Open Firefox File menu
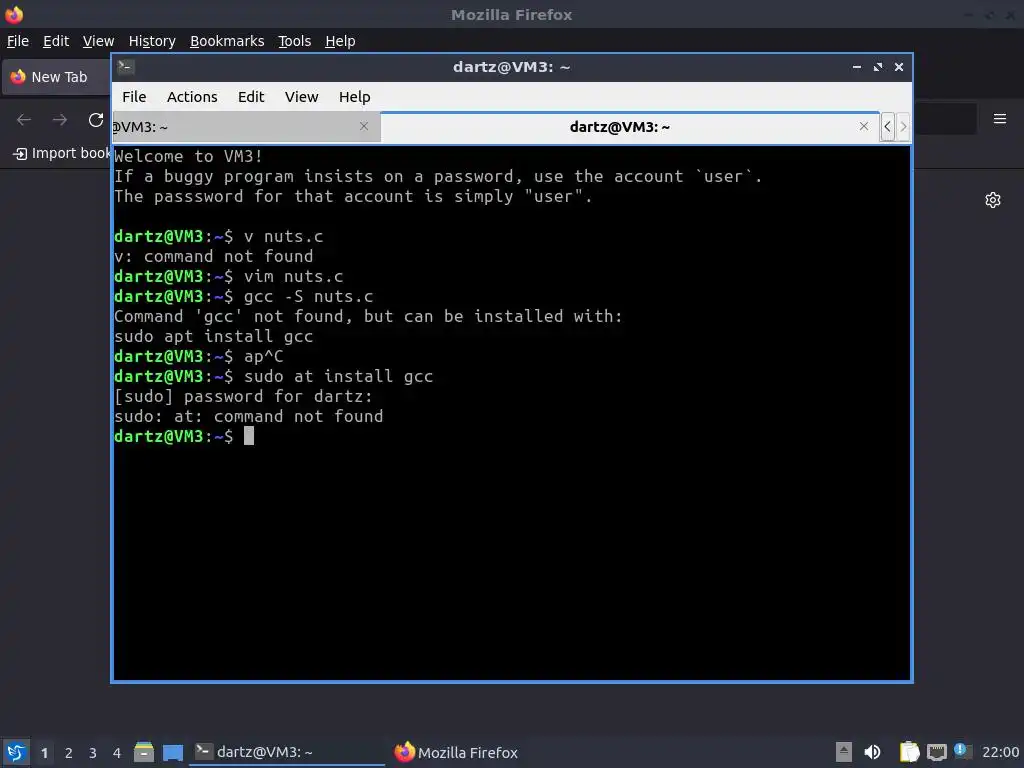 pyautogui.click(x=18, y=41)
